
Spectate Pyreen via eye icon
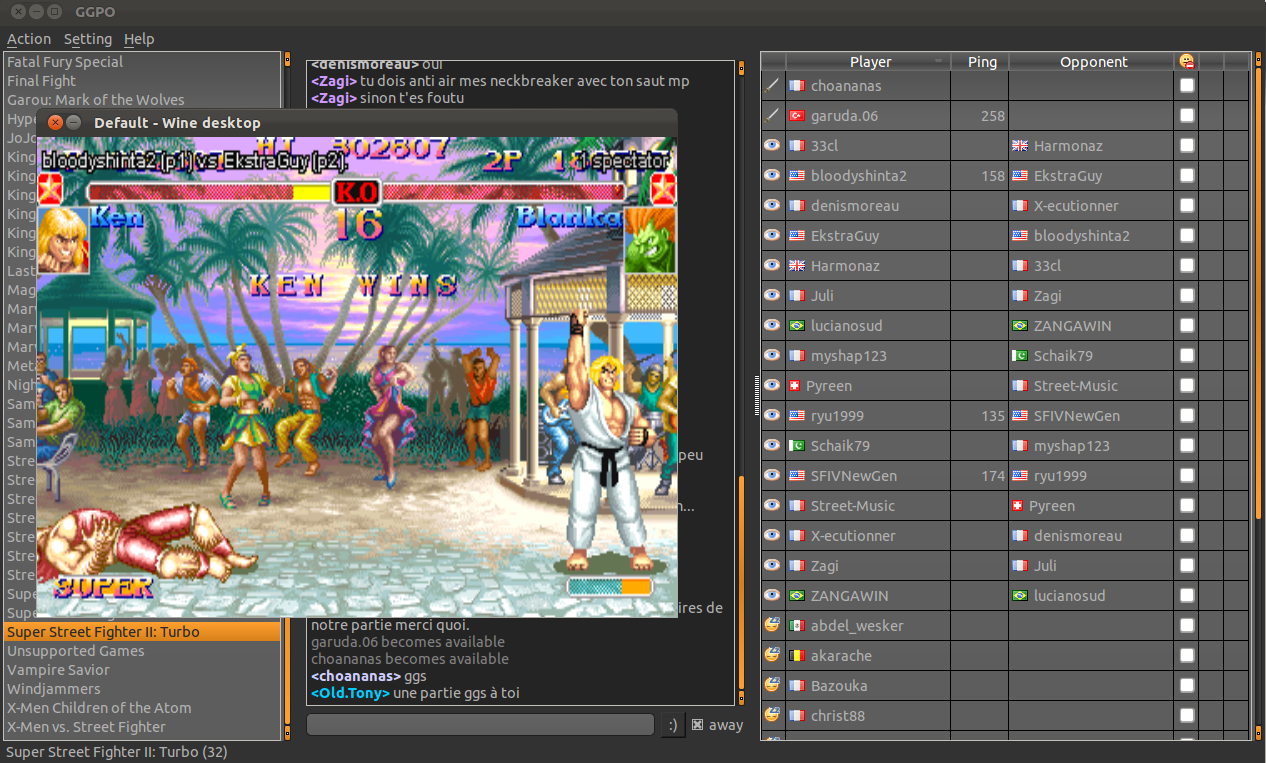(x=772, y=386)
